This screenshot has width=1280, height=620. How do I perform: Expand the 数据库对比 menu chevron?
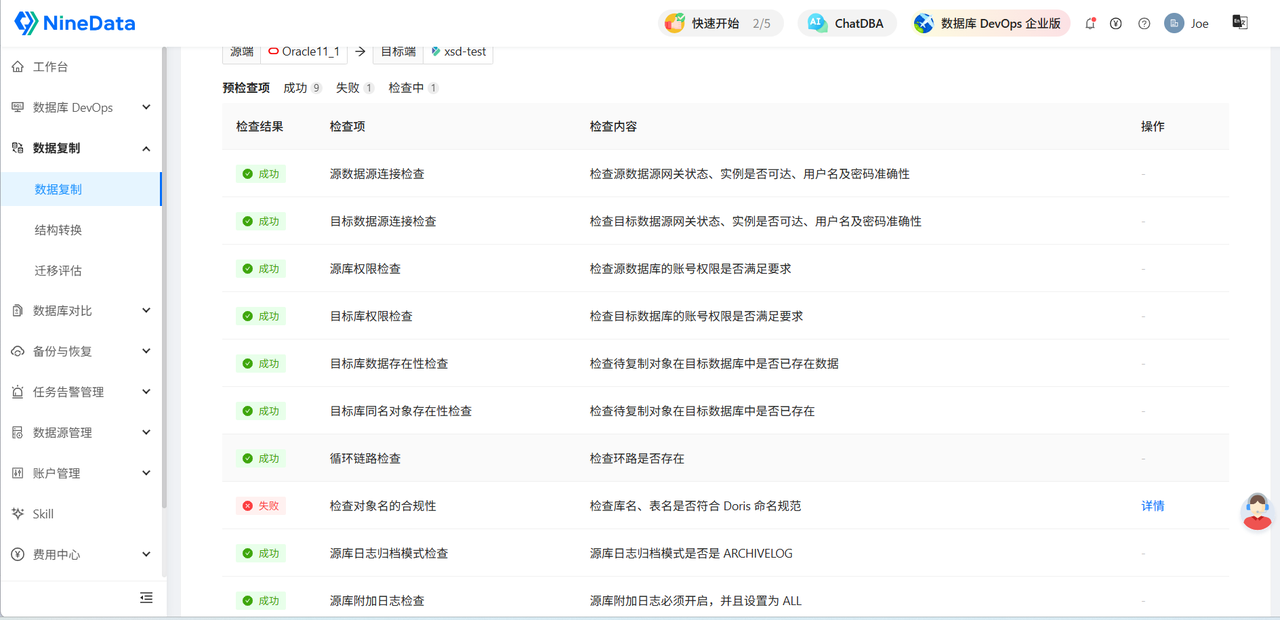tap(146, 311)
